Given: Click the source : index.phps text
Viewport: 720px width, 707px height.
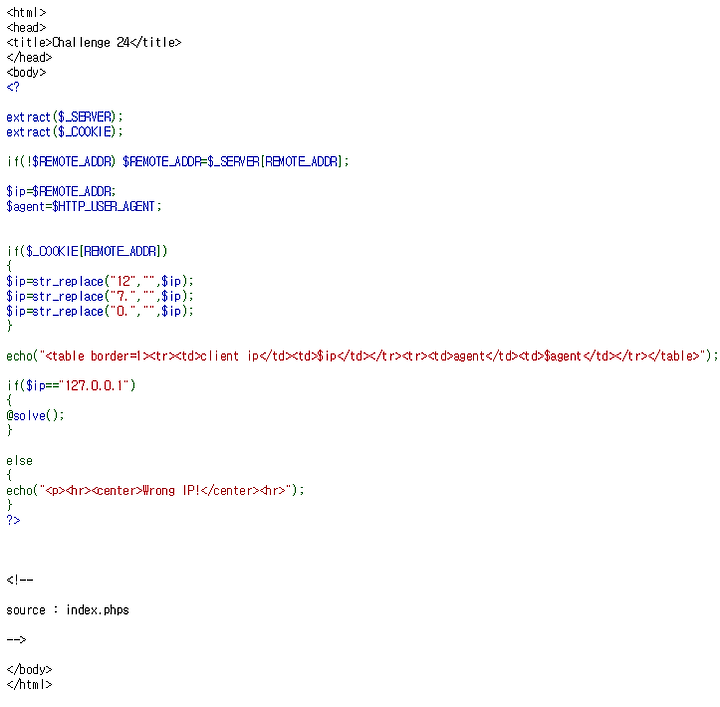Looking at the screenshot, I should [x=68, y=610].
